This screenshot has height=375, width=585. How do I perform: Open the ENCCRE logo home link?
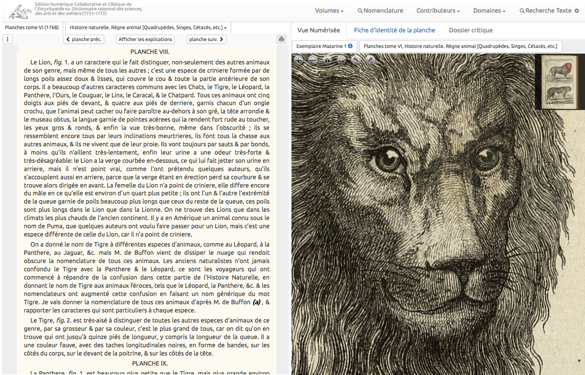coord(21,11)
